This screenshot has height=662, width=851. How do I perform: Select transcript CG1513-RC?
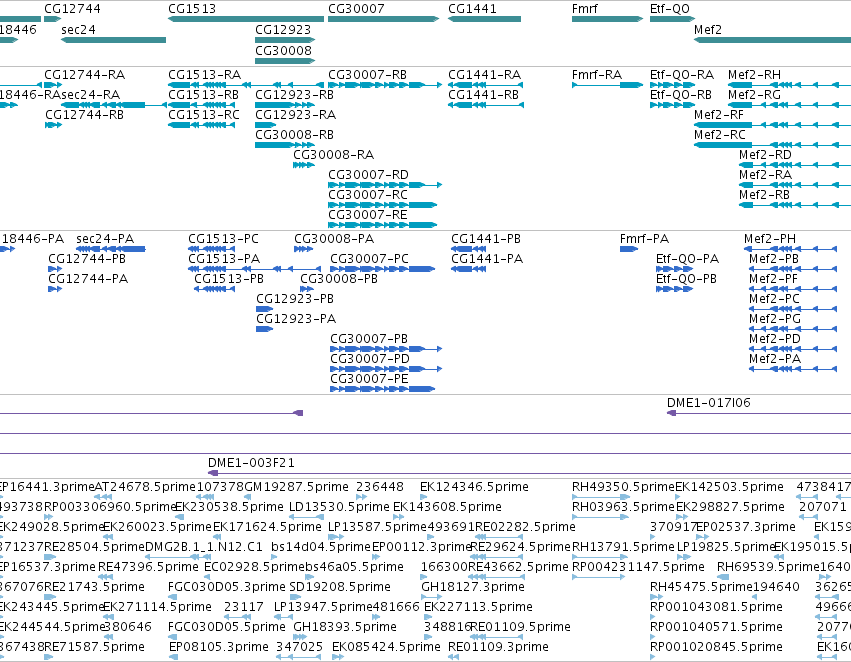tap(204, 114)
